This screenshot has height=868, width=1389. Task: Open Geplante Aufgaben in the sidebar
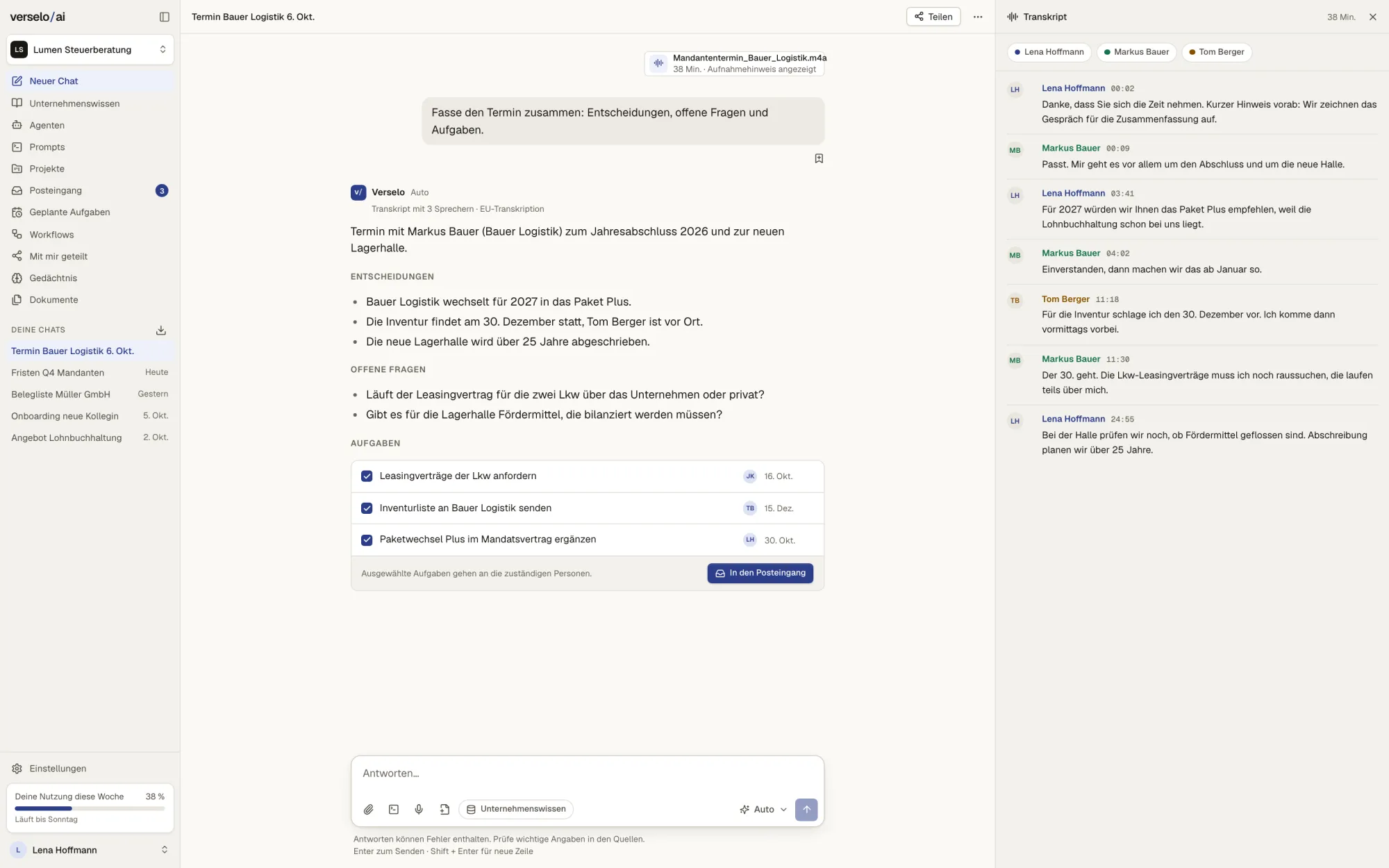(x=90, y=212)
